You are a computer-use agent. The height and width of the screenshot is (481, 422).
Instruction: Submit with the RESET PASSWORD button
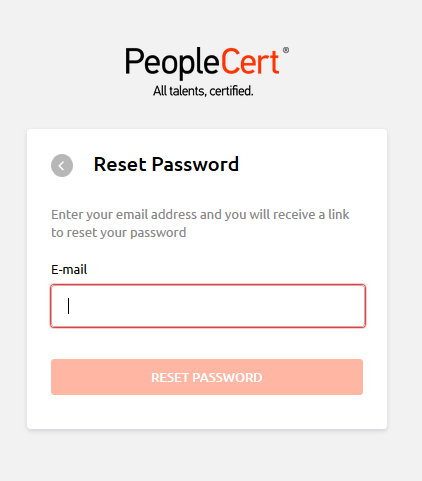207,377
